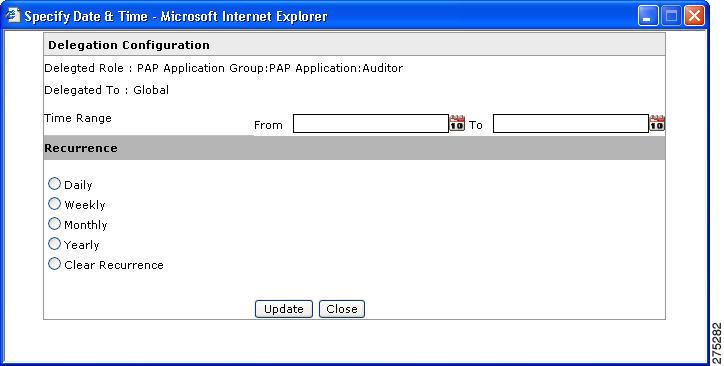The width and height of the screenshot is (724, 366).
Task: Close the window with the red X
Action: pyautogui.click(x=694, y=16)
